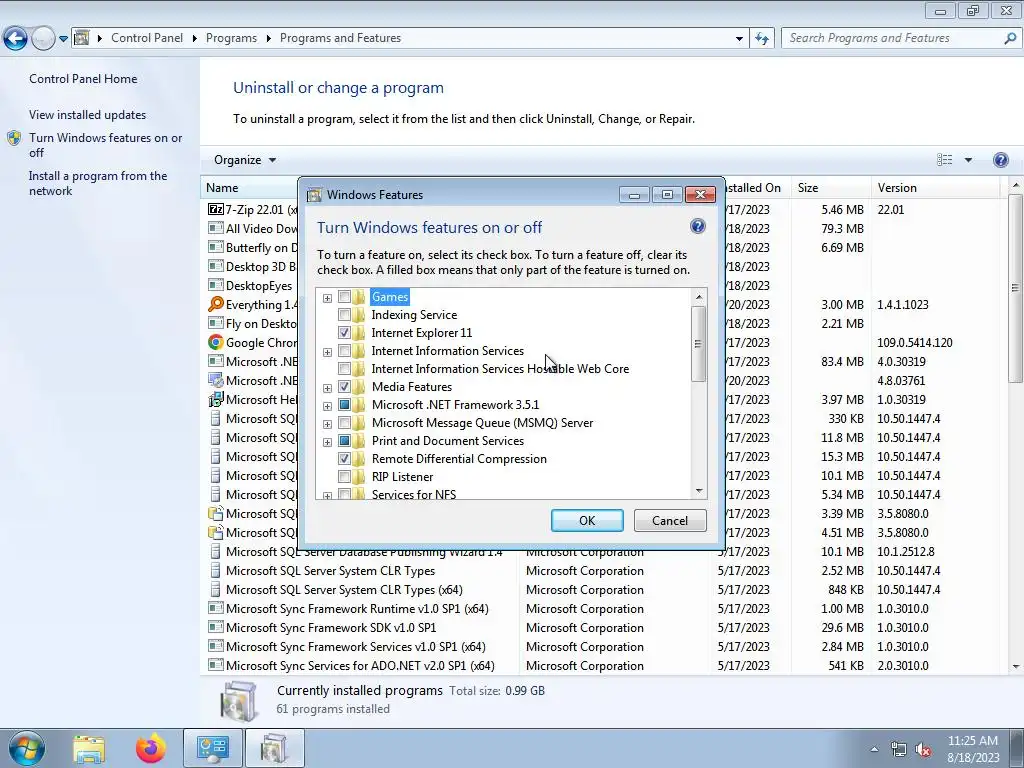
Task: Uncheck the Media Features checkbox
Action: (x=344, y=387)
